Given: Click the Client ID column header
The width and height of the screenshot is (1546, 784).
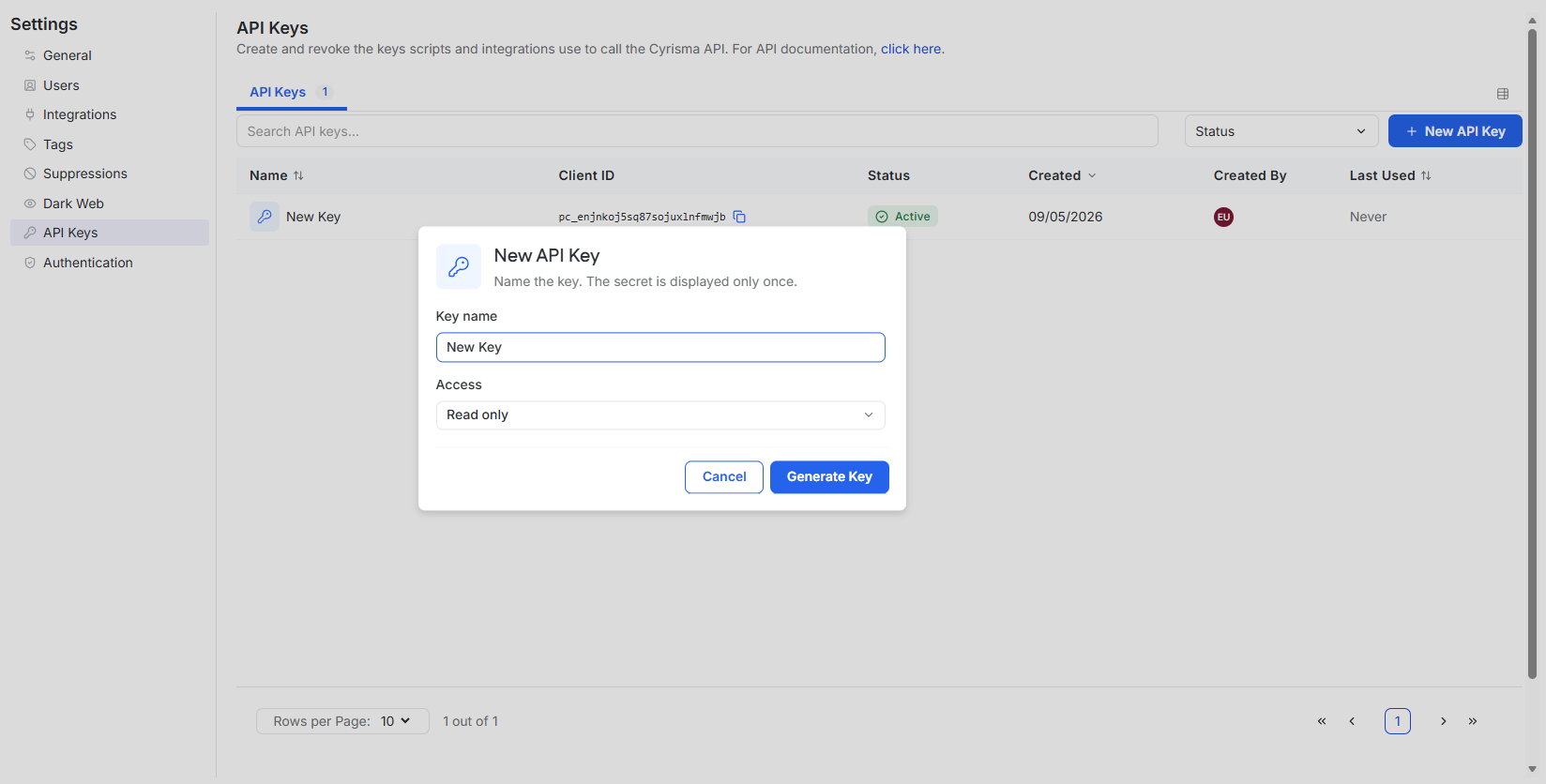Looking at the screenshot, I should (x=586, y=175).
